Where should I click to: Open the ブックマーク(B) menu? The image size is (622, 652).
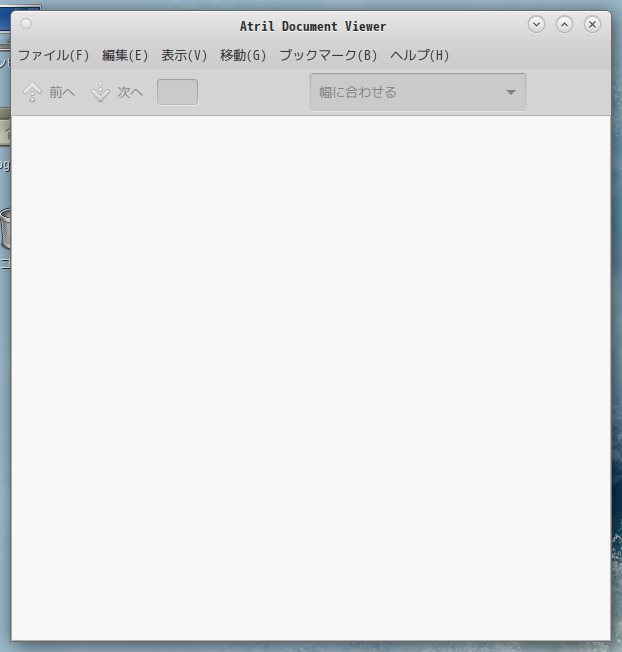click(x=328, y=55)
